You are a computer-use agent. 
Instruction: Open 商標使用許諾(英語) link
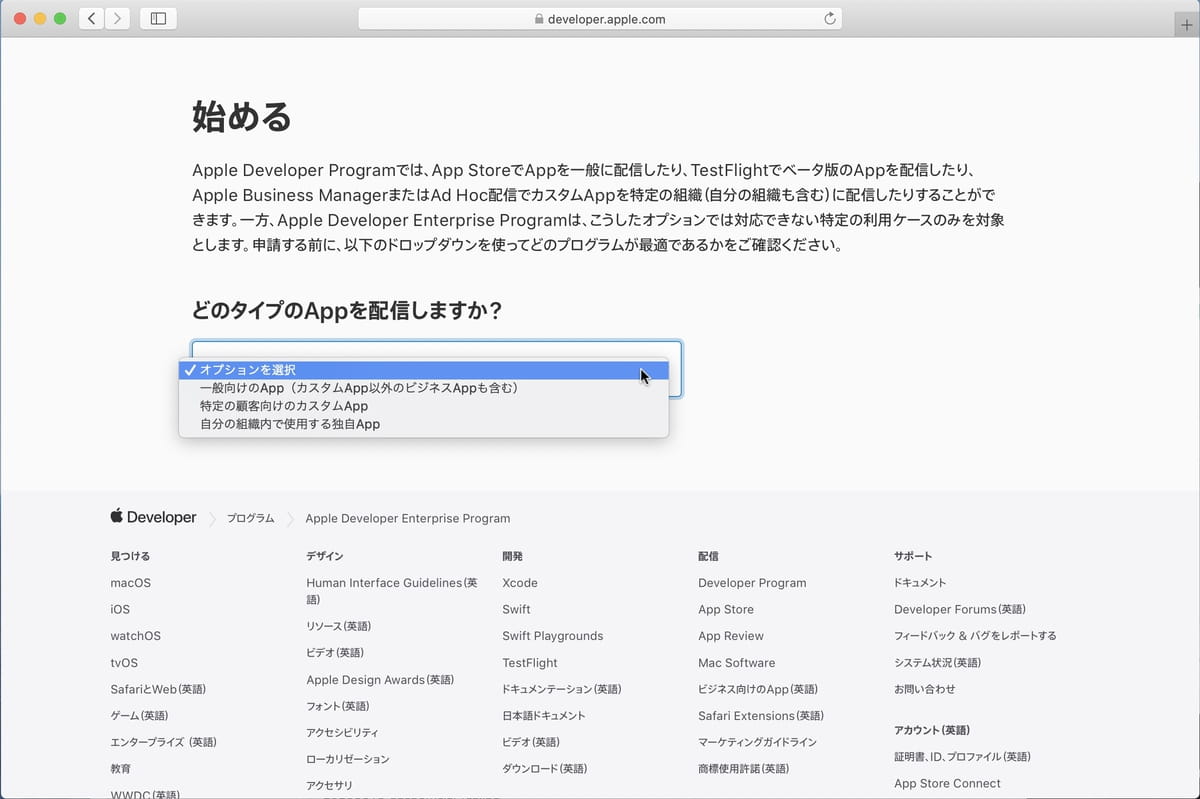point(744,769)
